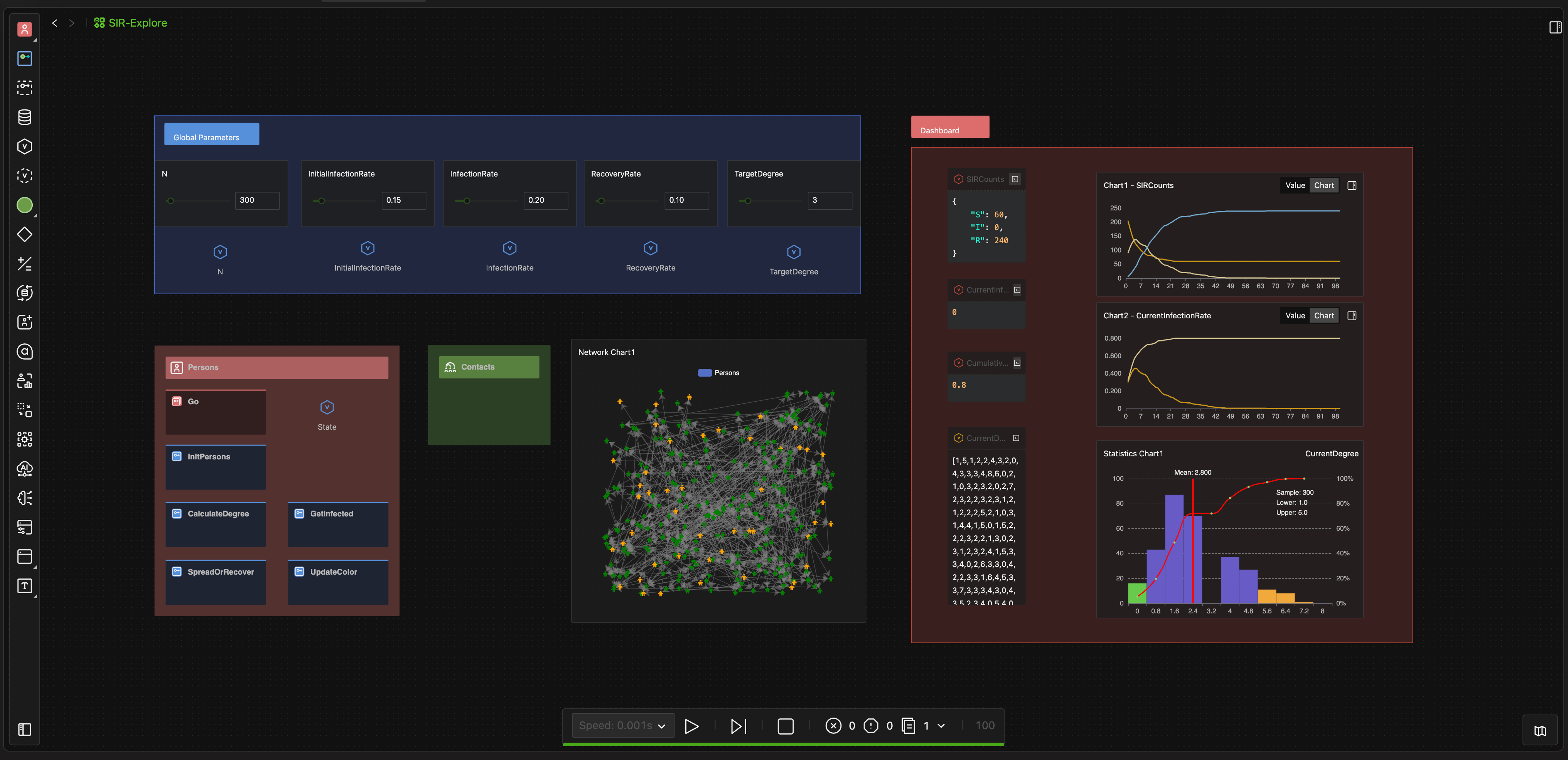This screenshot has width=1568, height=760.
Task: Click the N value input showing 300
Action: [257, 200]
